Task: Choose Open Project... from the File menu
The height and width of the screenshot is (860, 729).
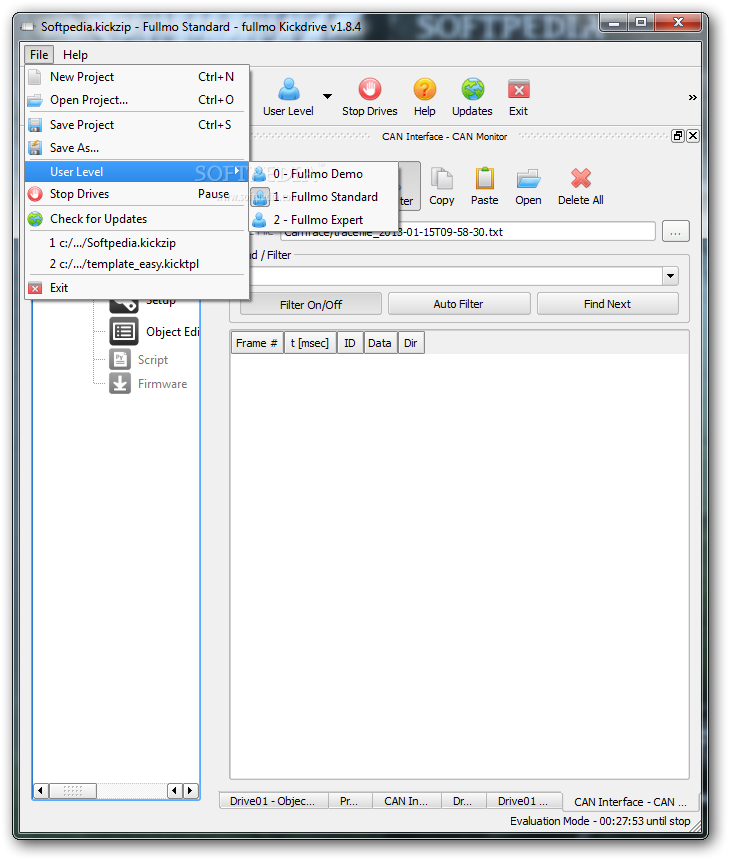Action: [x=137, y=100]
